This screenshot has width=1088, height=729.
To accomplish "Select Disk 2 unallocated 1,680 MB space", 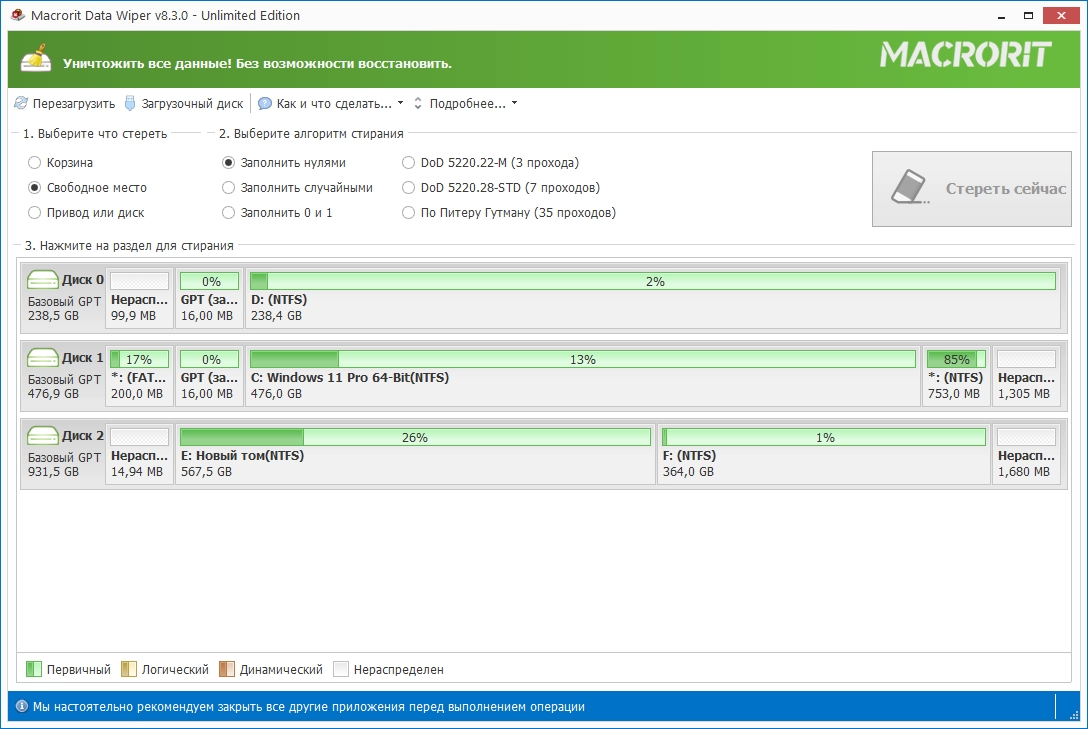I will pyautogui.click(x=1026, y=453).
